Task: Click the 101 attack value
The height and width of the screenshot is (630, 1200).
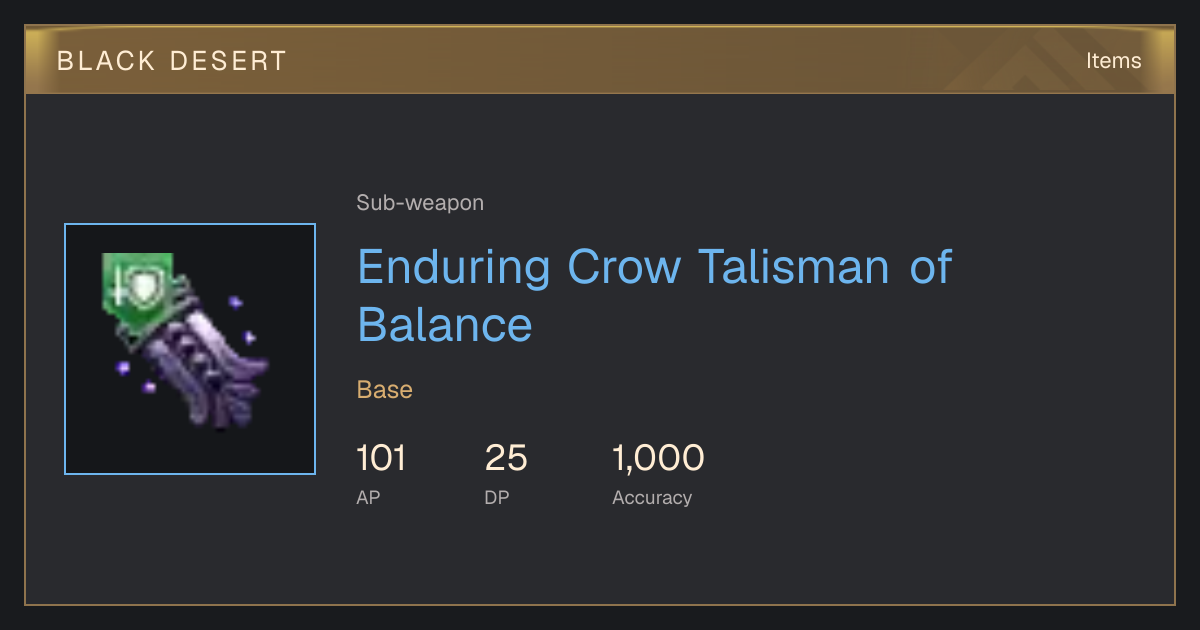Action: (x=381, y=458)
